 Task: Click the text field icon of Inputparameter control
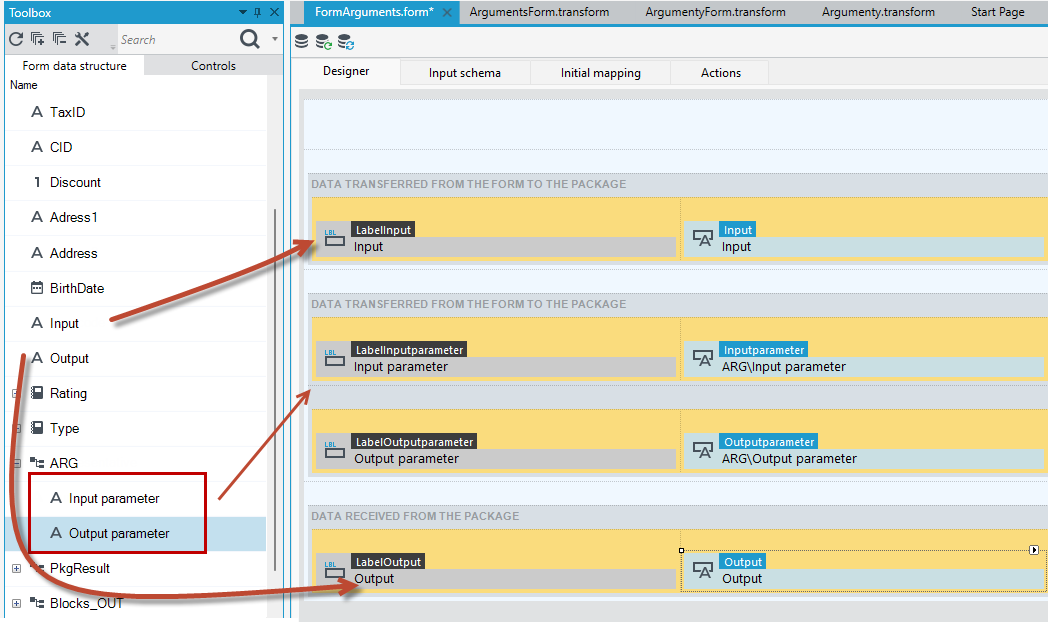pos(702,358)
